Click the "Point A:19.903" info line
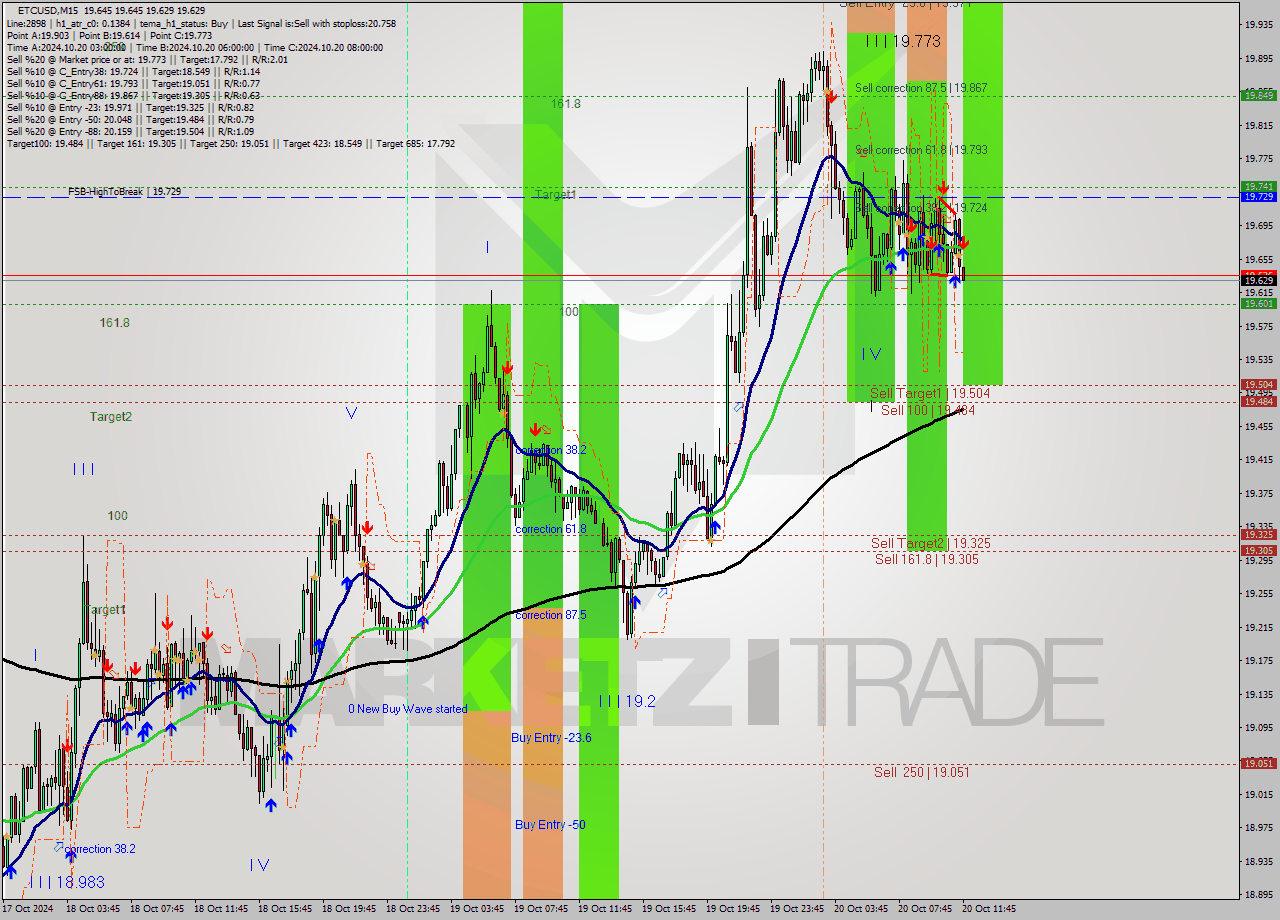Screen dimensions: 1280x920 pyautogui.click(x=38, y=35)
